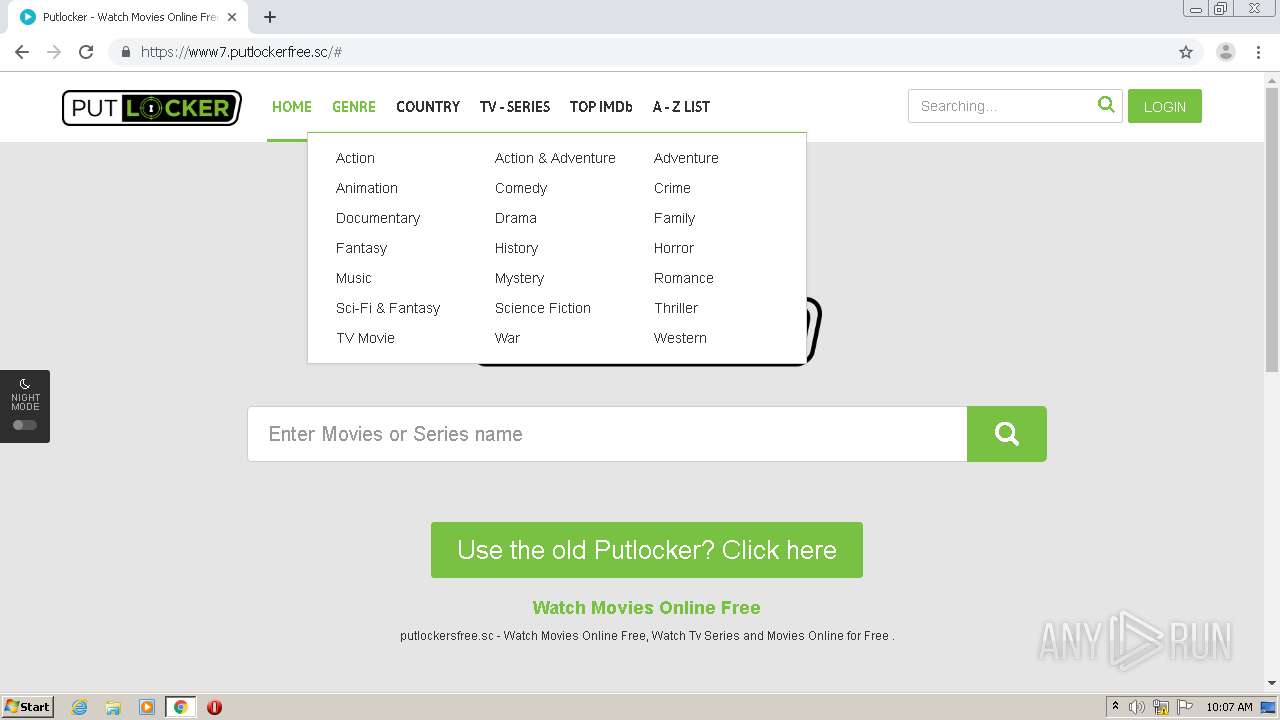The width and height of the screenshot is (1280, 720).
Task: Select the Adventure genre
Action: 686,158
